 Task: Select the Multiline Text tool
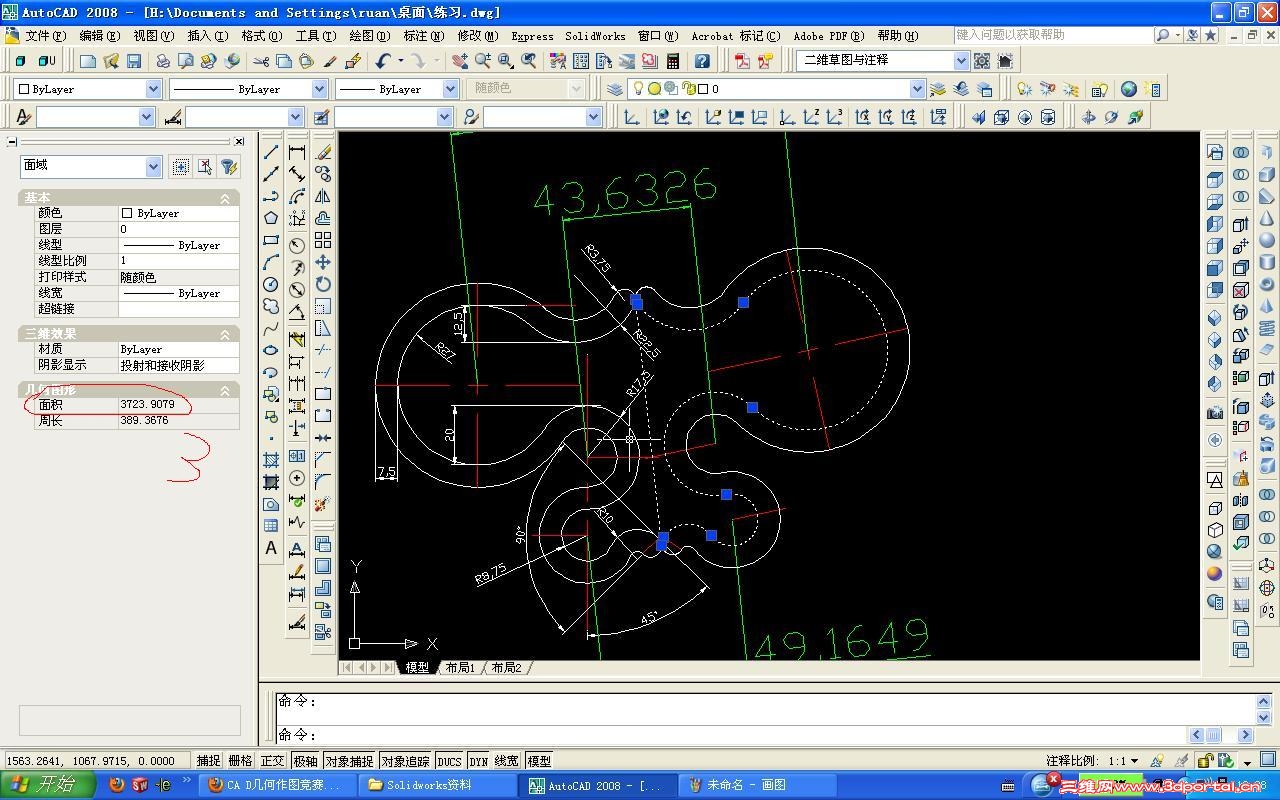pyautogui.click(x=271, y=548)
